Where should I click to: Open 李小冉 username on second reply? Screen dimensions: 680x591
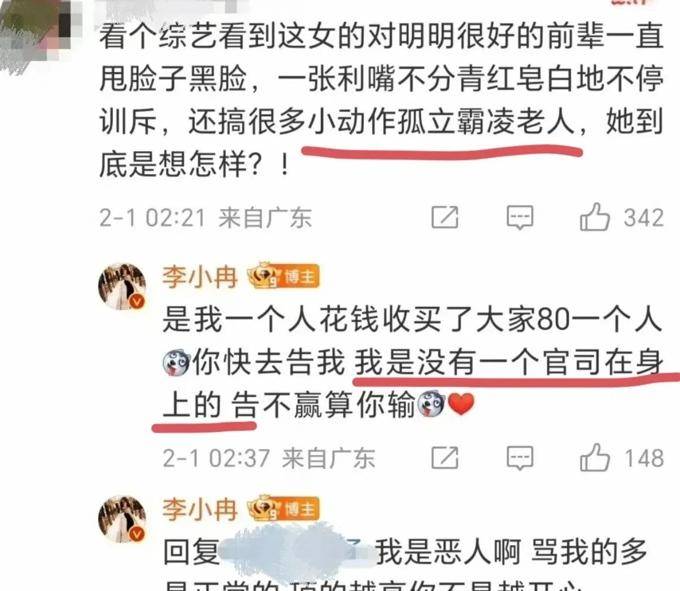[200, 509]
